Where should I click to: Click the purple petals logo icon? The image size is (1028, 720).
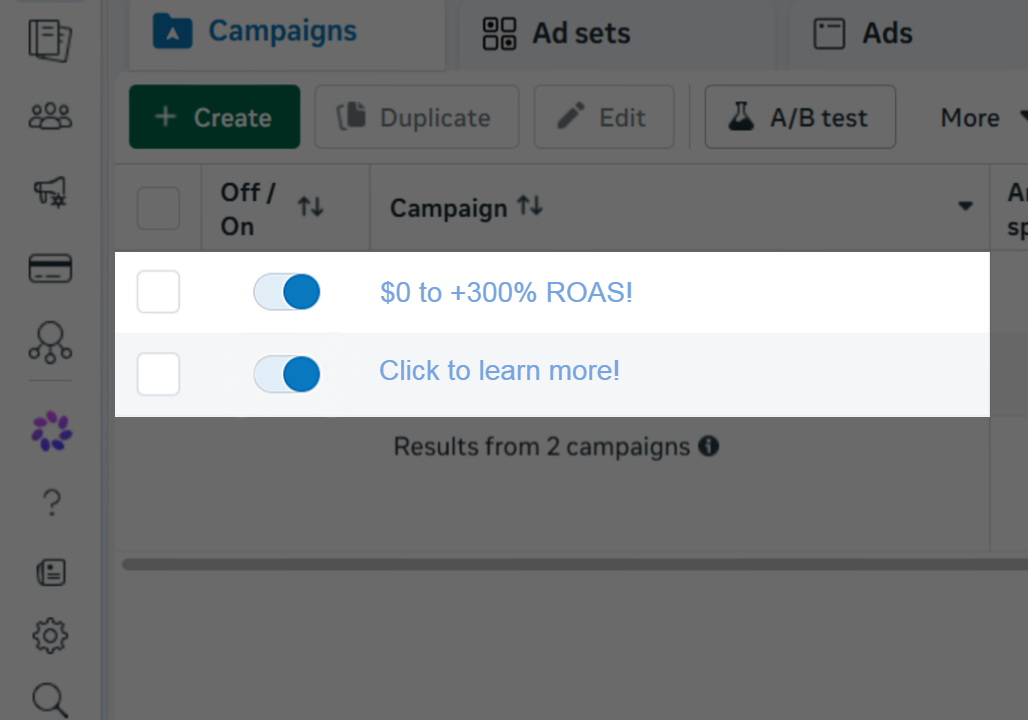coord(52,431)
